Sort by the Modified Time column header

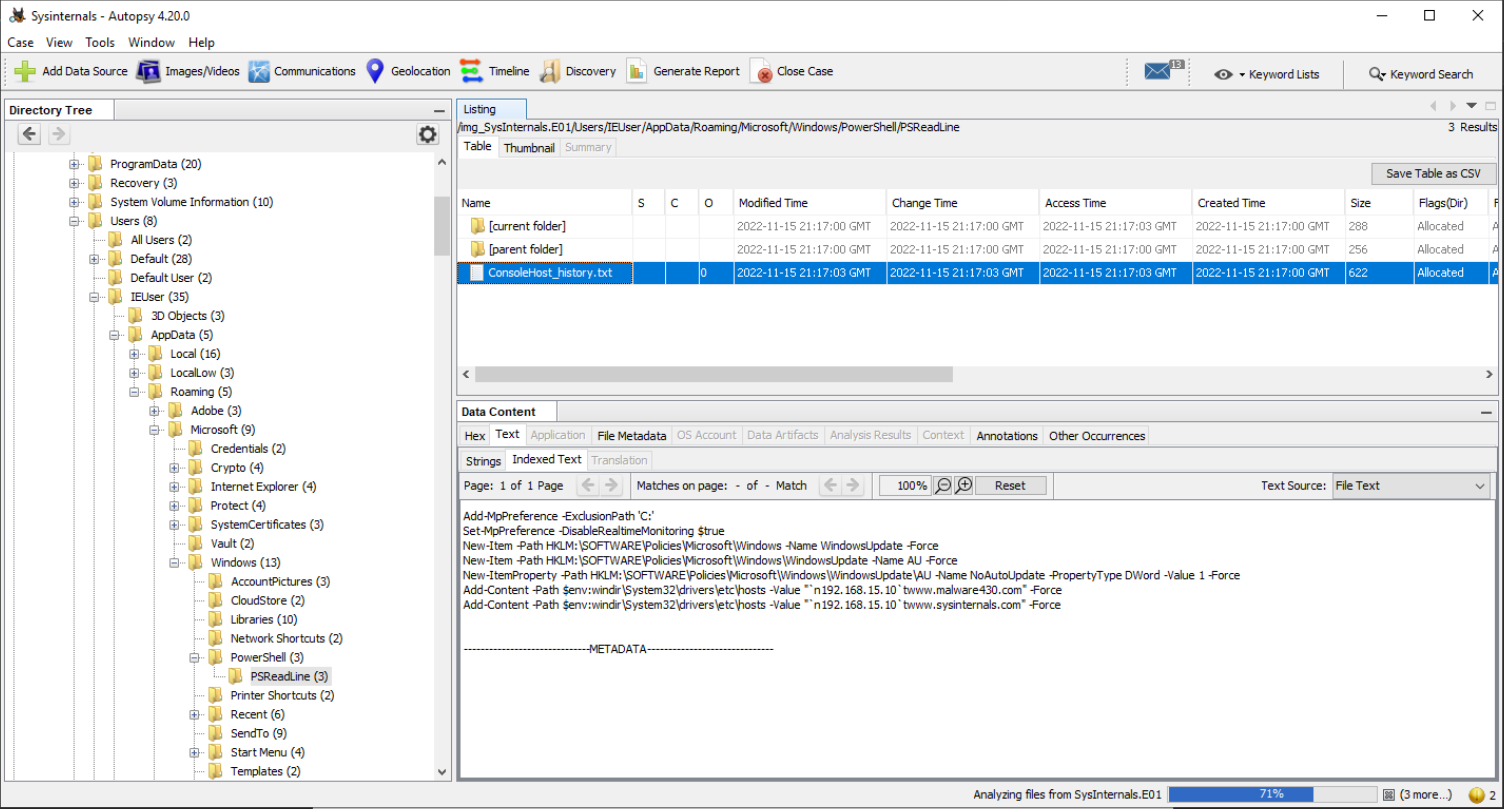tap(810, 203)
